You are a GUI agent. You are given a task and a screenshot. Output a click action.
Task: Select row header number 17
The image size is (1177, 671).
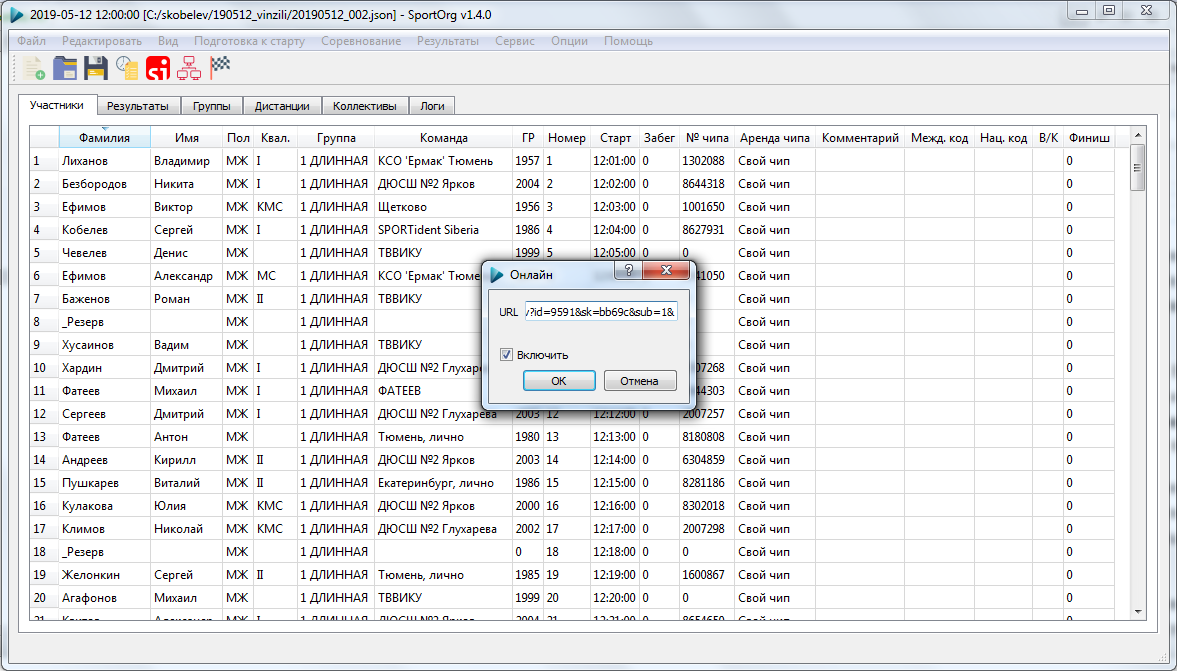coord(44,529)
